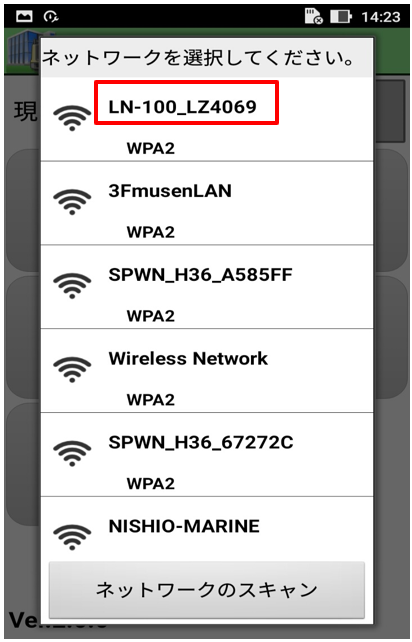Tap the Wi-Fi icon beside Wireless Network

[72, 369]
